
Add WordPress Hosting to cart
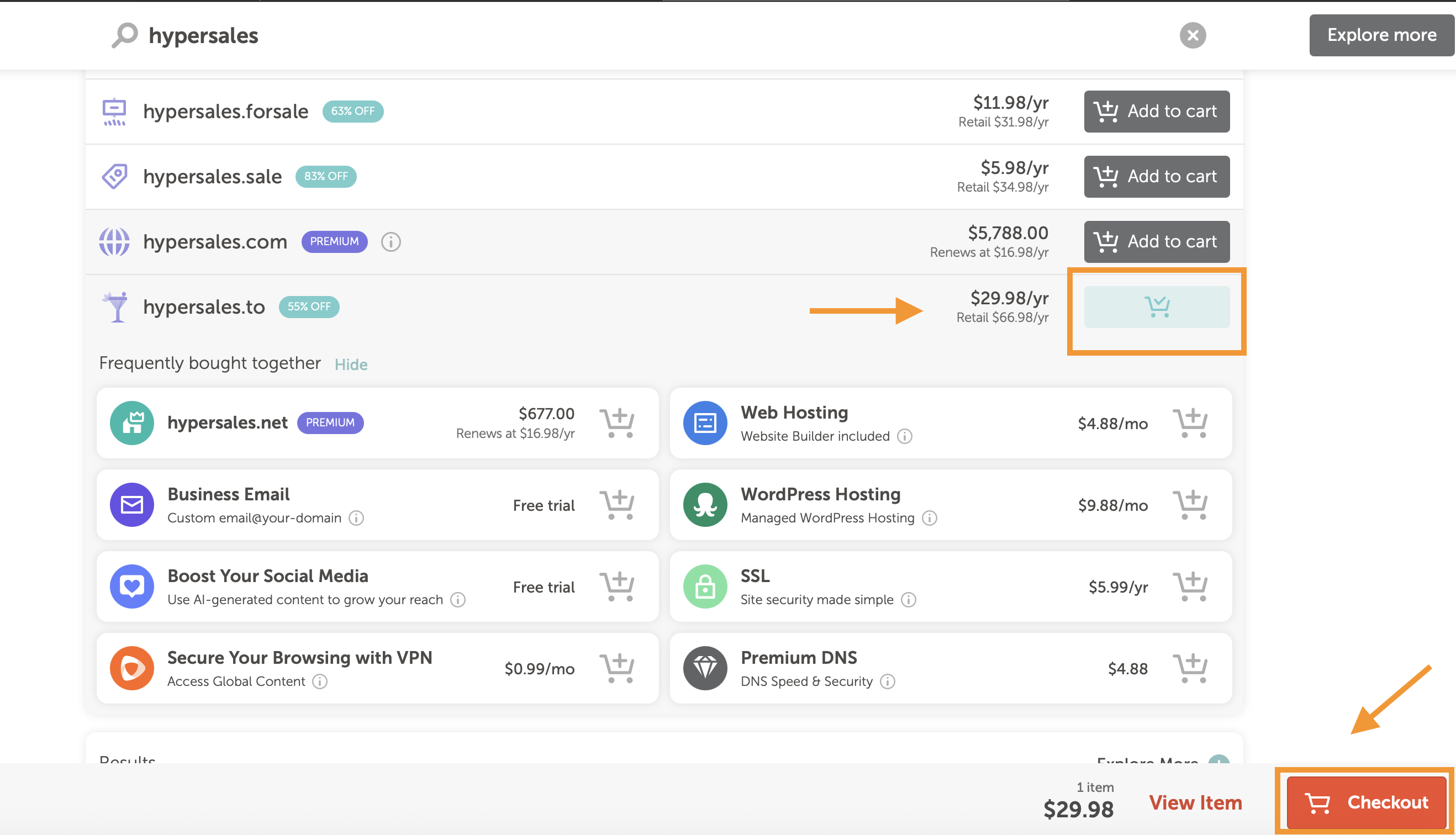1190,505
